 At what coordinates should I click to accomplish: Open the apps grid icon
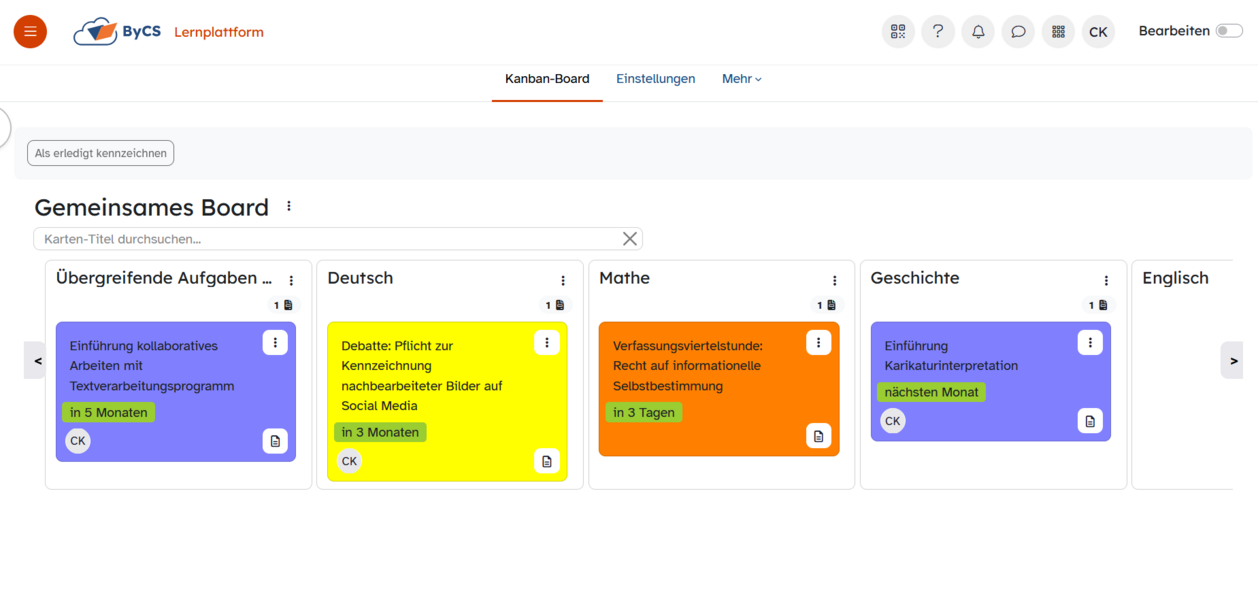[1058, 31]
